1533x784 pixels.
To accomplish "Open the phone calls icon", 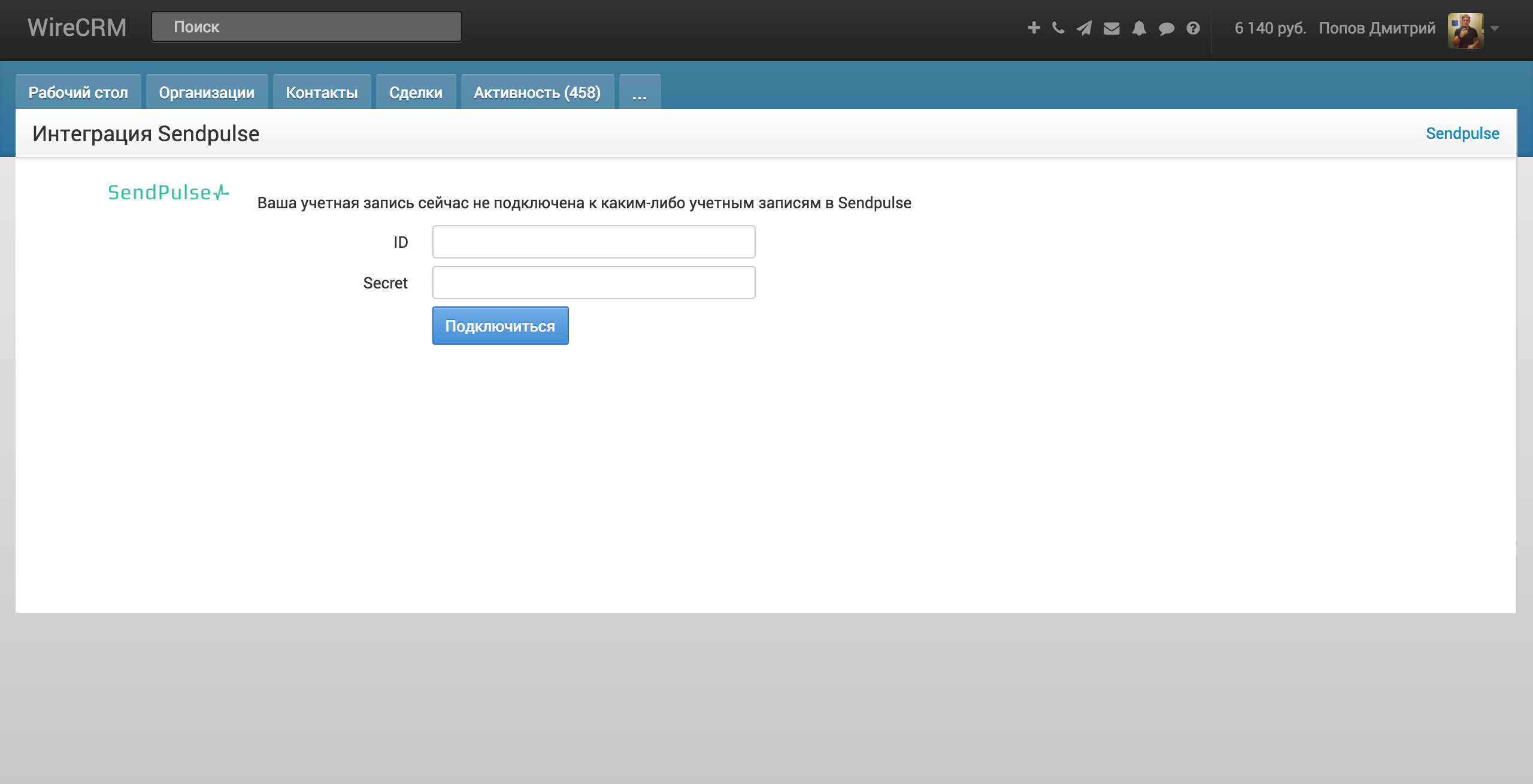I will (1058, 28).
